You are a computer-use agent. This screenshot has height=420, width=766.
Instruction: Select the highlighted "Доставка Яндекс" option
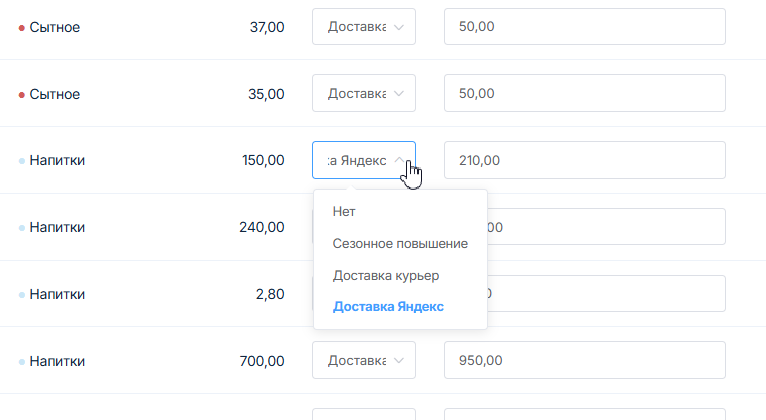(388, 307)
